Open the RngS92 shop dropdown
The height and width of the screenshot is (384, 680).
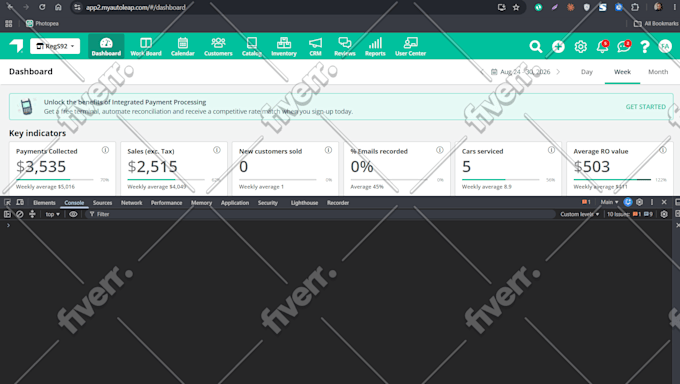(x=55, y=46)
